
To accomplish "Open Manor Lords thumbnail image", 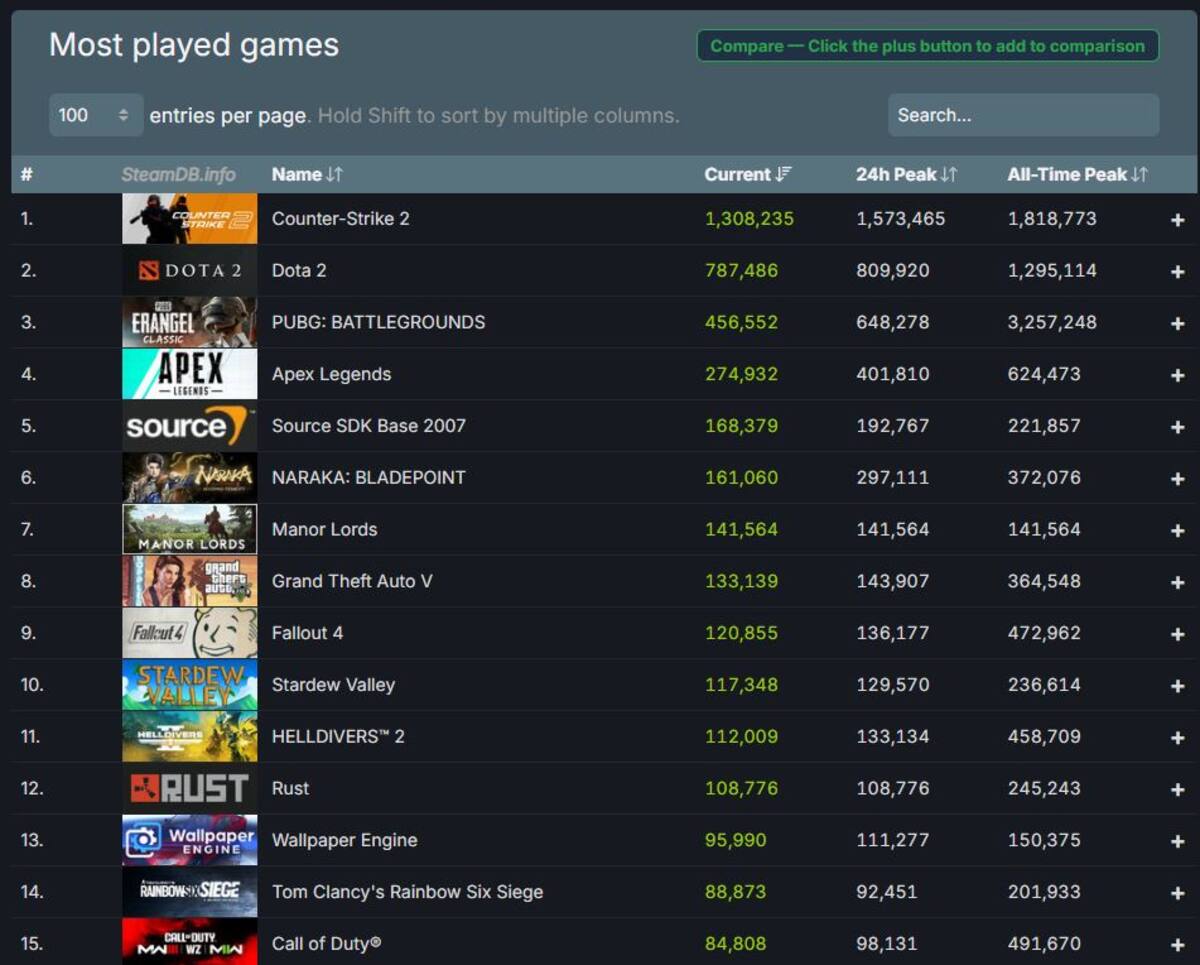I will tap(190, 530).
